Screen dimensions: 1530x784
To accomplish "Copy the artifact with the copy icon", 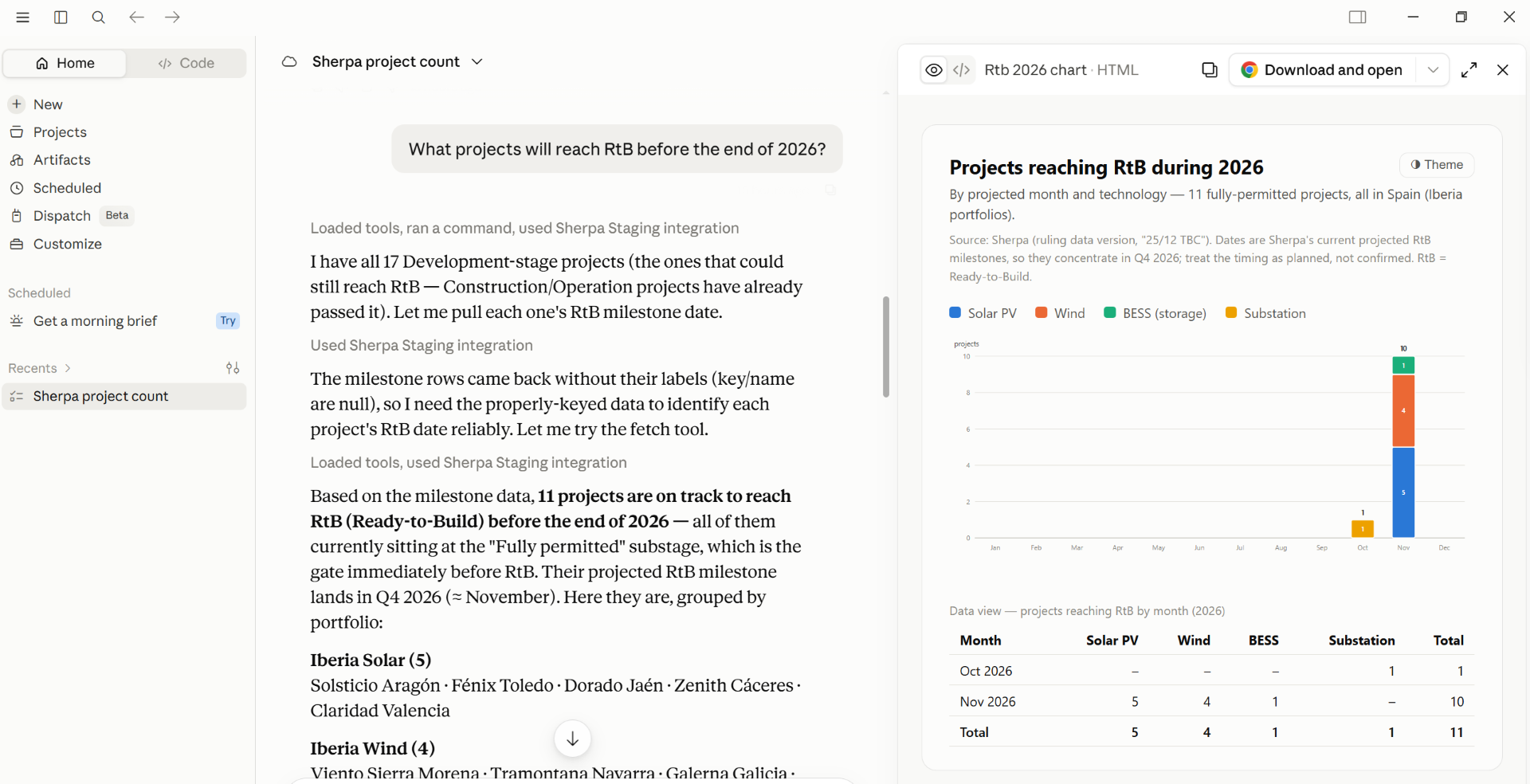I will [x=1210, y=70].
